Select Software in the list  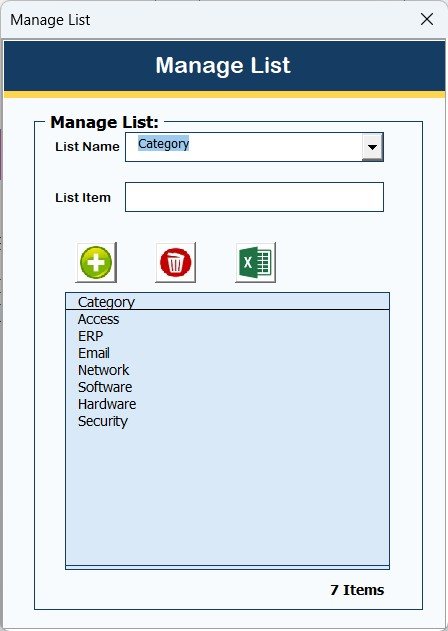(x=227, y=387)
